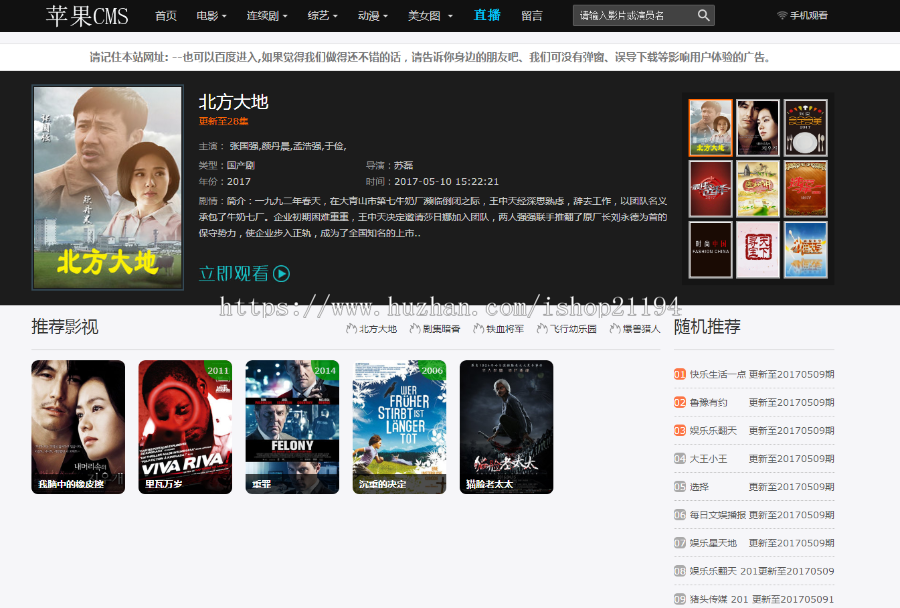This screenshot has width=900, height=608.
Task: Click the orange 01 rank badge
Action: click(x=680, y=374)
